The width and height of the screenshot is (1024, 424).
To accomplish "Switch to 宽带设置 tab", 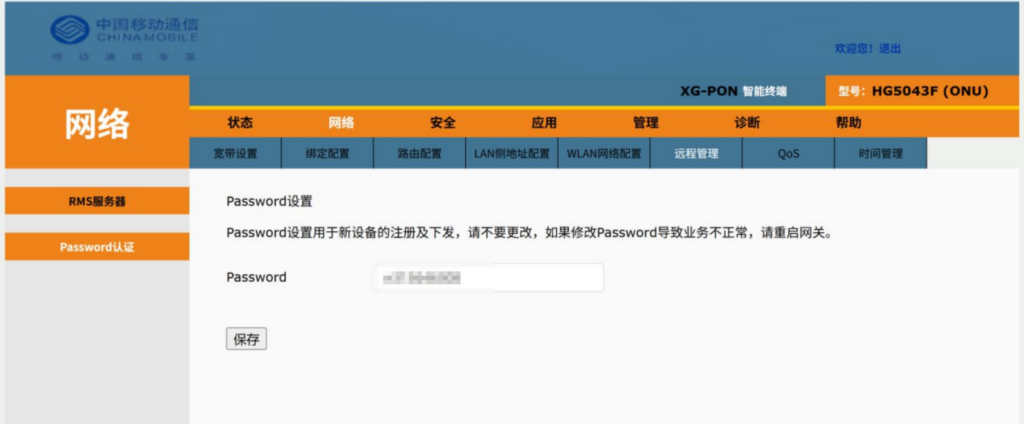I will (235, 154).
